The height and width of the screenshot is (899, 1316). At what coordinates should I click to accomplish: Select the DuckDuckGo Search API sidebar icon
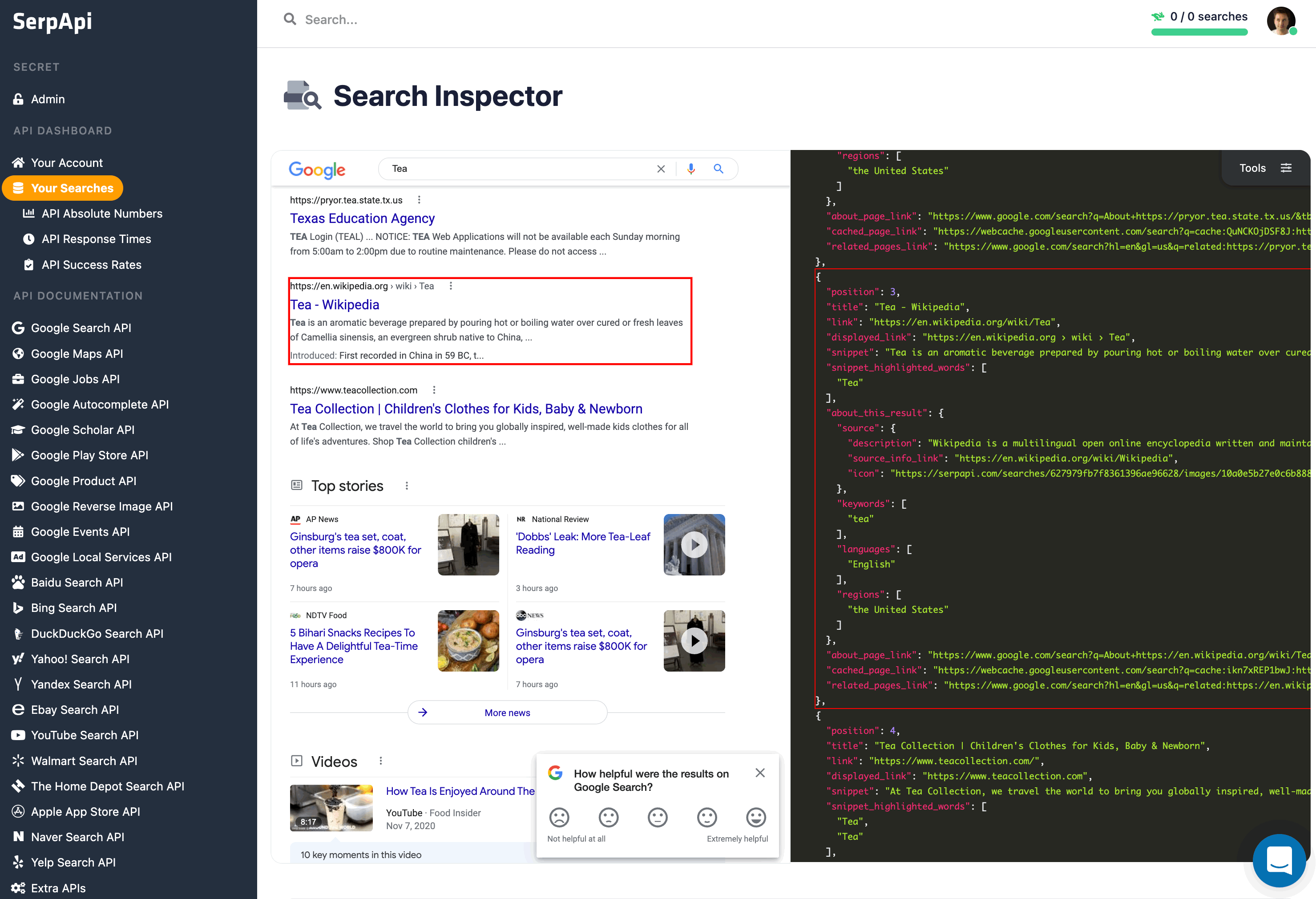tap(18, 633)
